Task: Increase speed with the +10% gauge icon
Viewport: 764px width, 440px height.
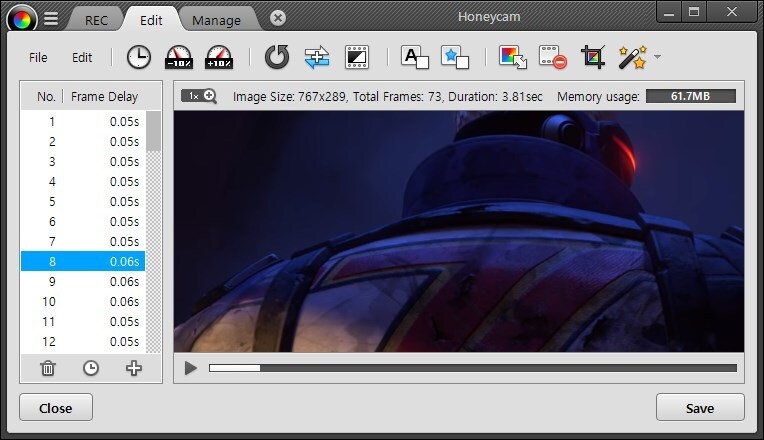Action: [218, 58]
